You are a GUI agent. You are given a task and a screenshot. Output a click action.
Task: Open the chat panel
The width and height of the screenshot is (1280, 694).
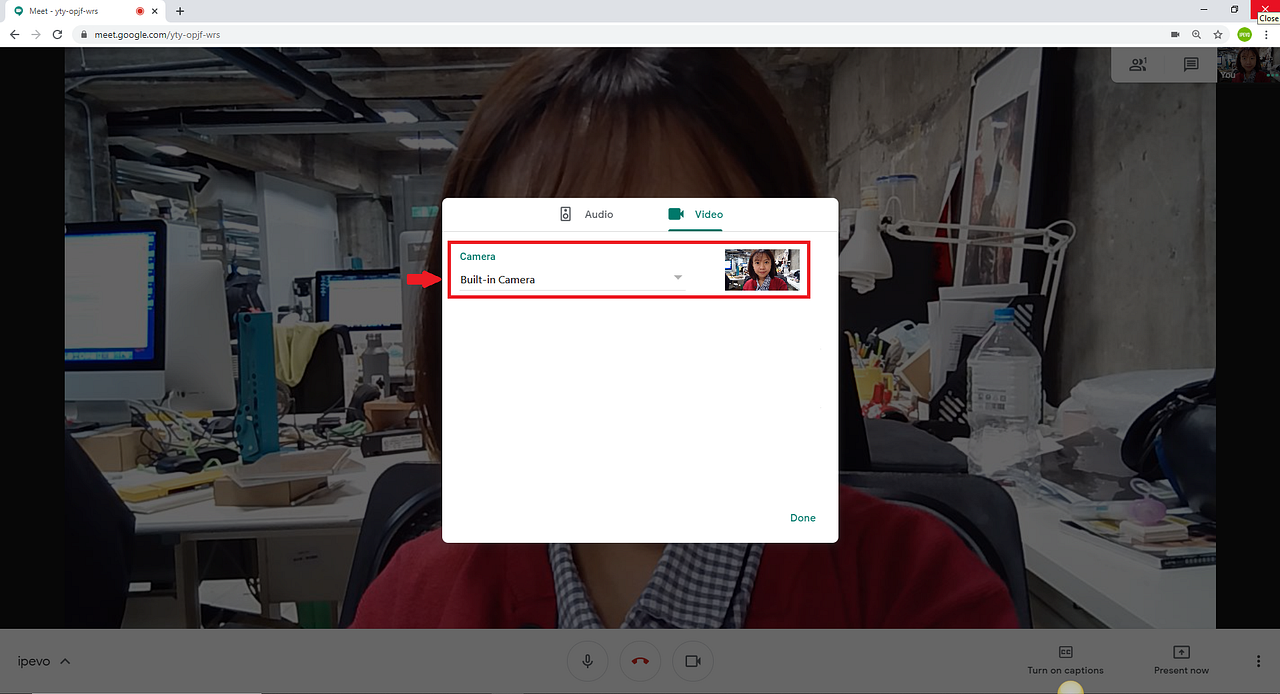(x=1190, y=64)
